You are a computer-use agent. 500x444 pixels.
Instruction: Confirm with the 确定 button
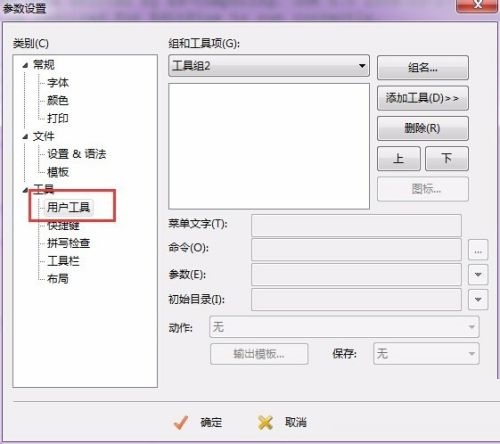(211, 422)
